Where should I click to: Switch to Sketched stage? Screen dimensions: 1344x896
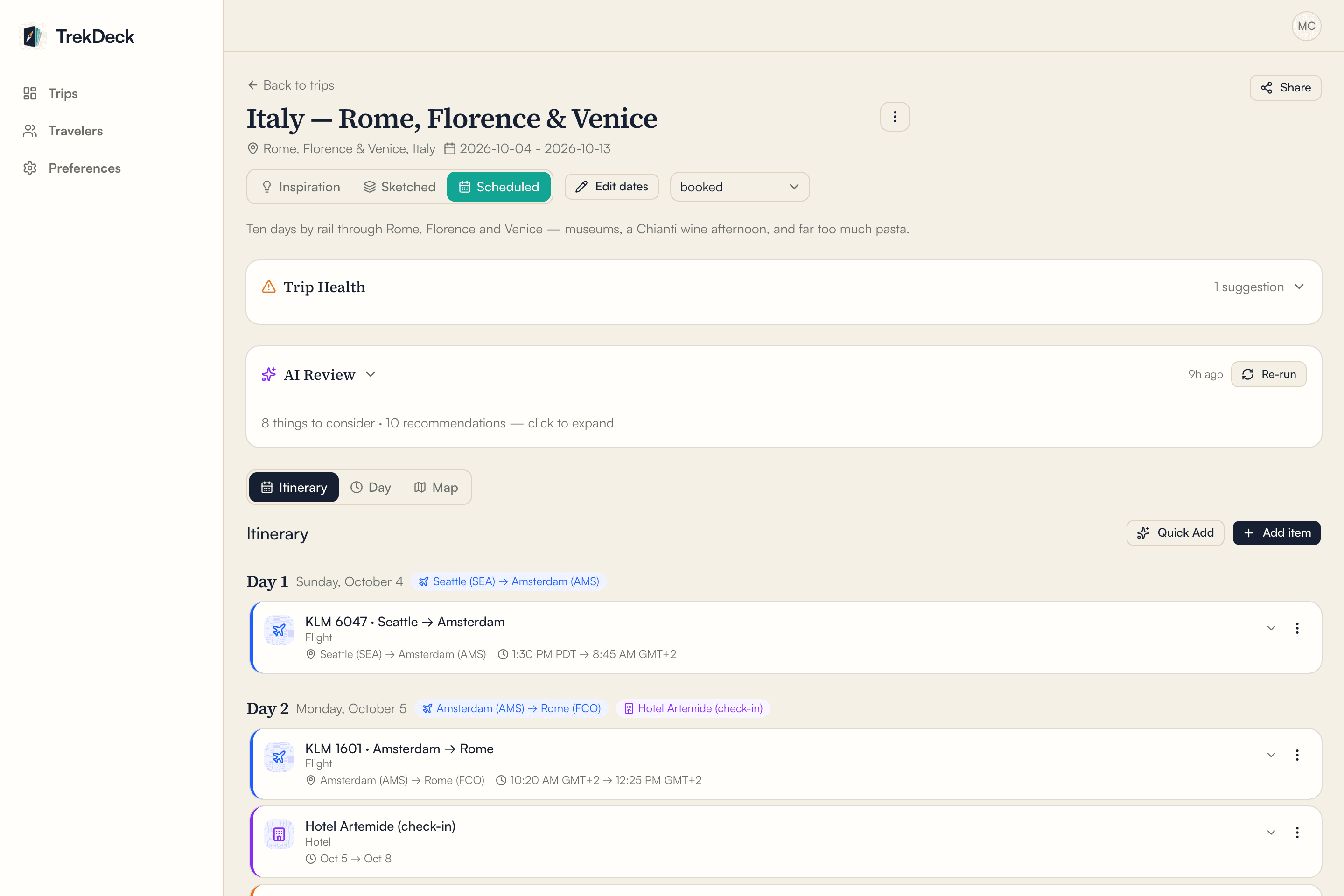point(399,187)
